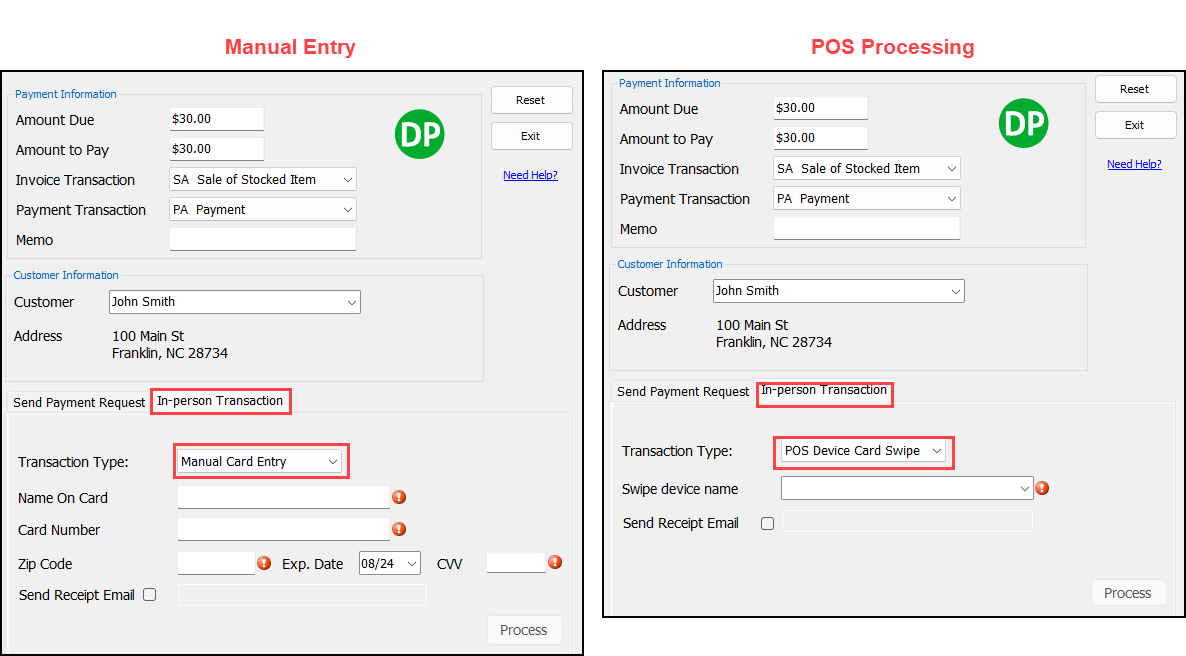Click the DP logo in POS Processing panel

pos(1023,123)
